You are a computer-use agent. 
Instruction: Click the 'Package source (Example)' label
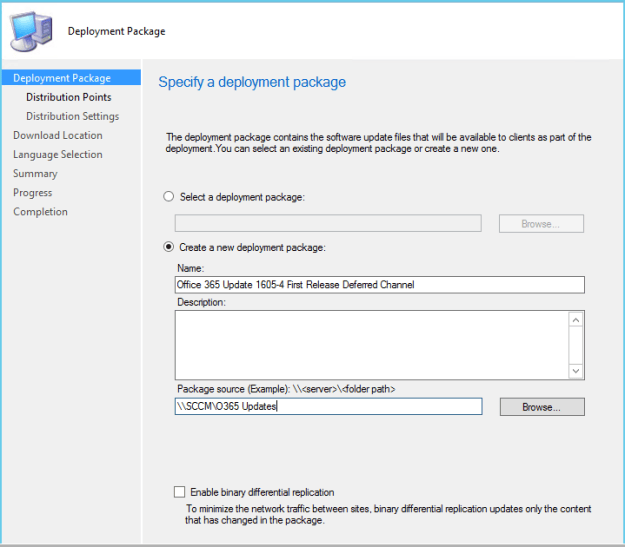click(286, 389)
